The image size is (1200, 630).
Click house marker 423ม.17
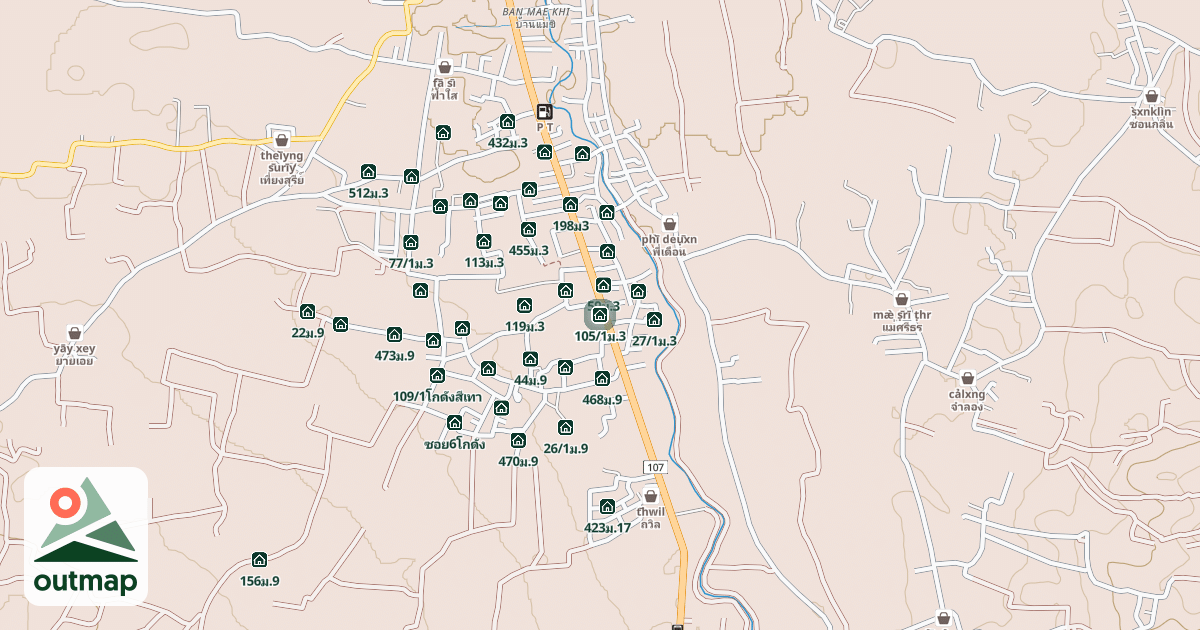click(x=607, y=506)
